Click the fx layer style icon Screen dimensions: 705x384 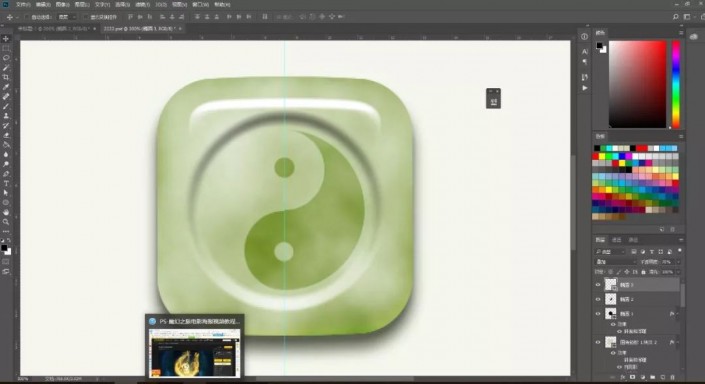(x=623, y=377)
